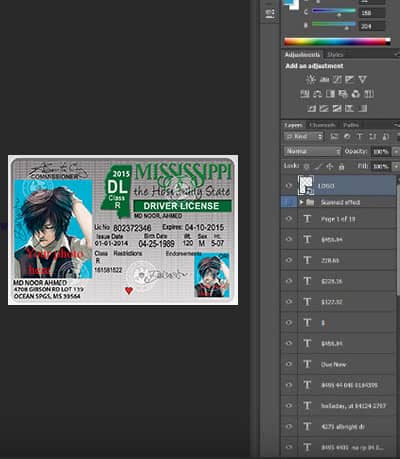The width and height of the screenshot is (400, 459).
Task: Toggle lock position
Action: [330, 166]
